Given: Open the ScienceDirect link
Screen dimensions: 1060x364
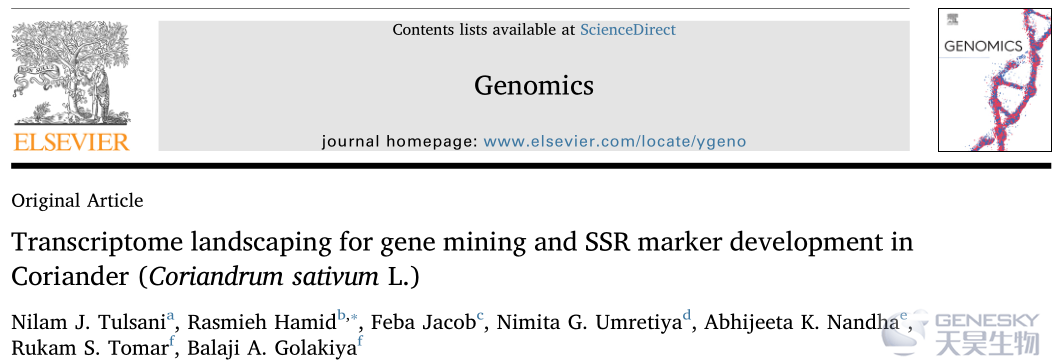Looking at the screenshot, I should tap(628, 30).
